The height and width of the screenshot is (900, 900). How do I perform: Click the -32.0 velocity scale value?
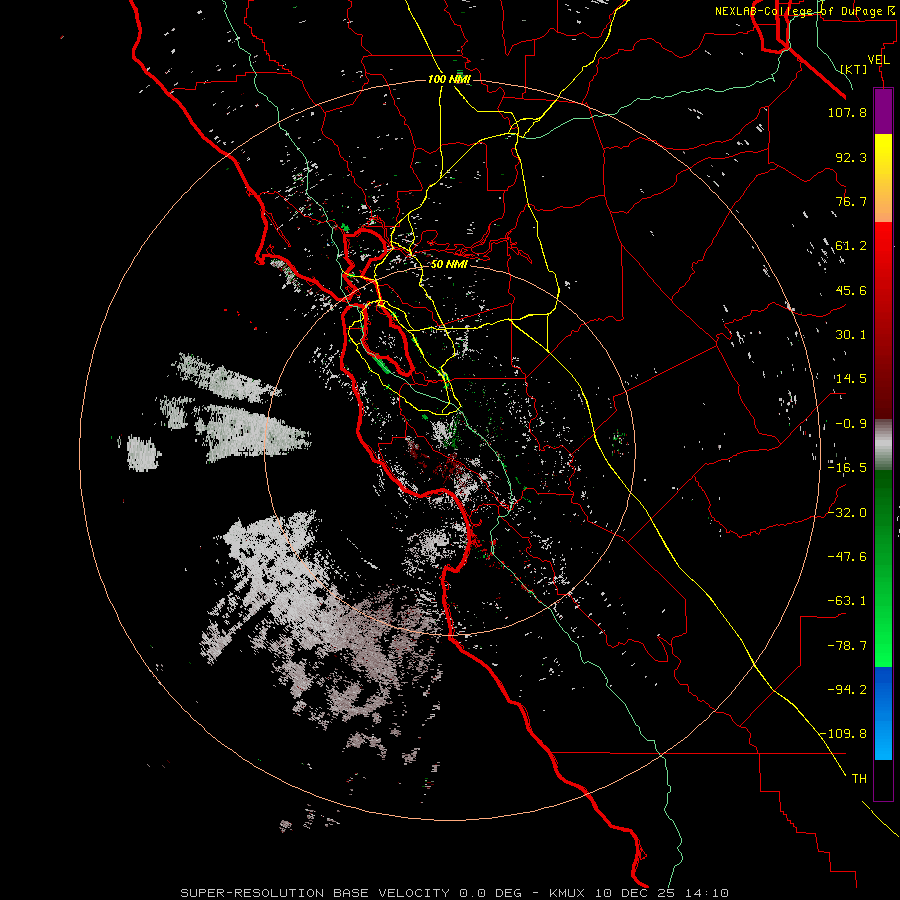tap(847, 513)
